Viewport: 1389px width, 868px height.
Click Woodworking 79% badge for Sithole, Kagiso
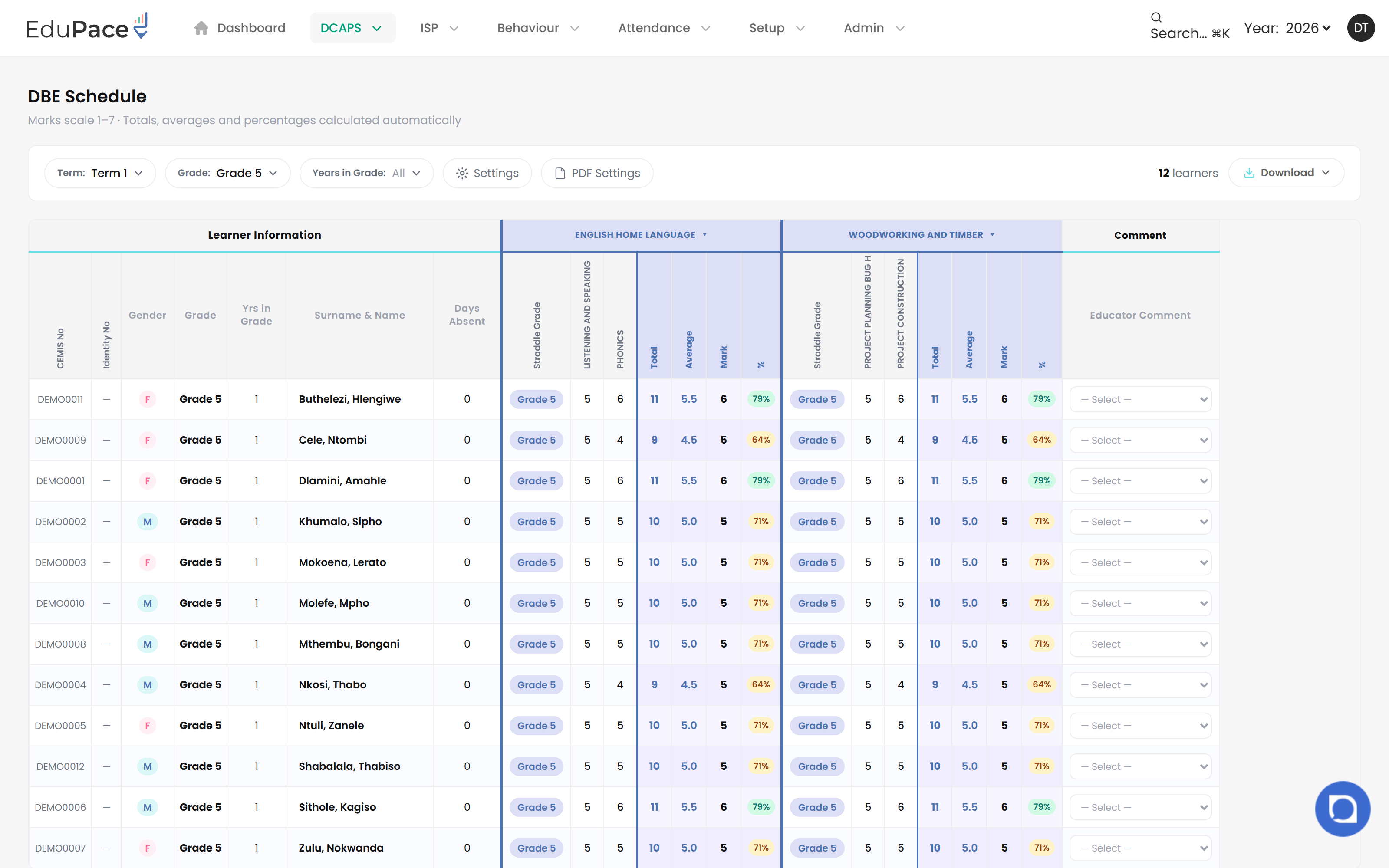pyautogui.click(x=1041, y=807)
